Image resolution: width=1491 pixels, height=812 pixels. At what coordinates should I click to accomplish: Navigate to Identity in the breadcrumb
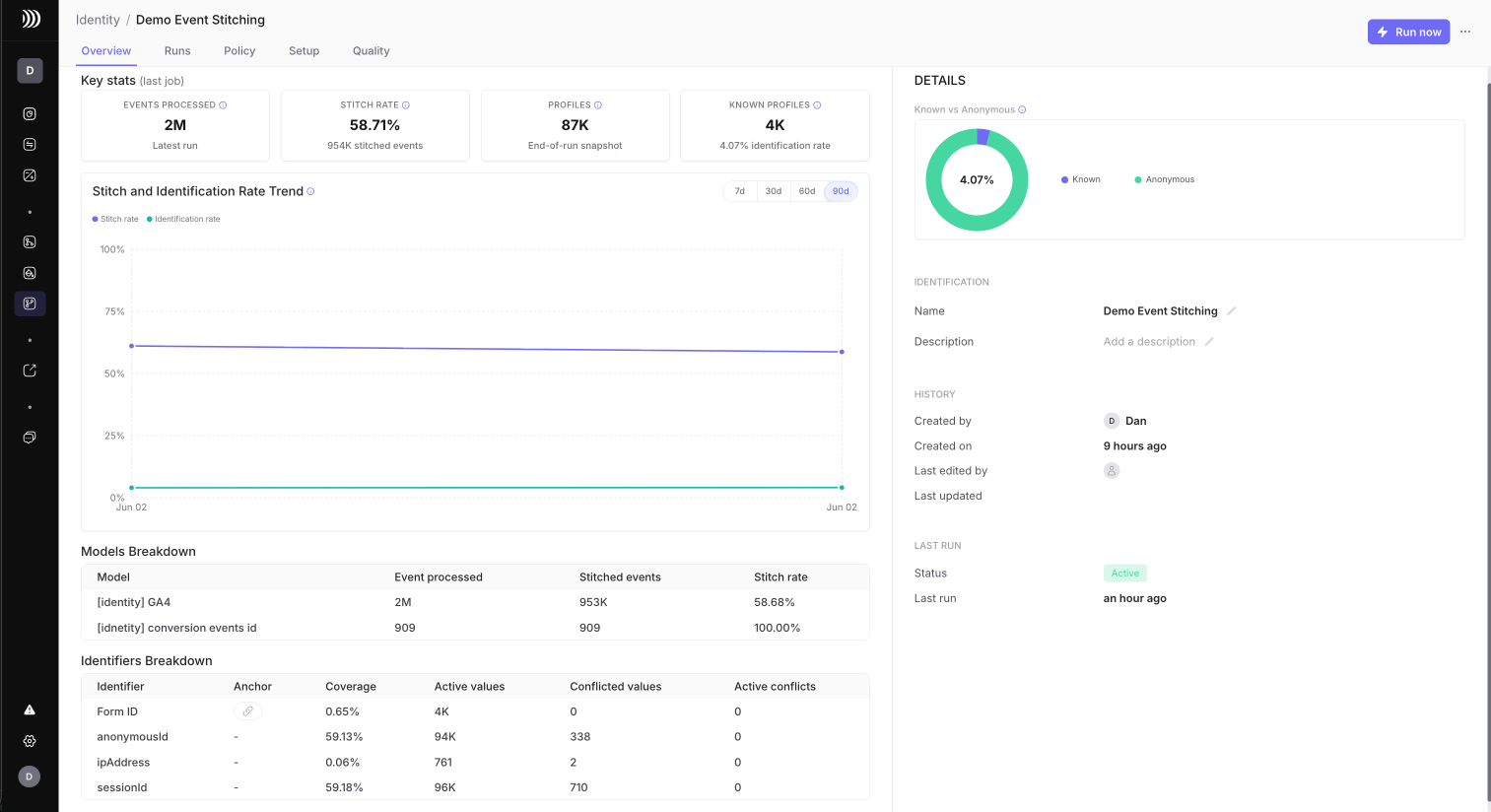point(98,20)
